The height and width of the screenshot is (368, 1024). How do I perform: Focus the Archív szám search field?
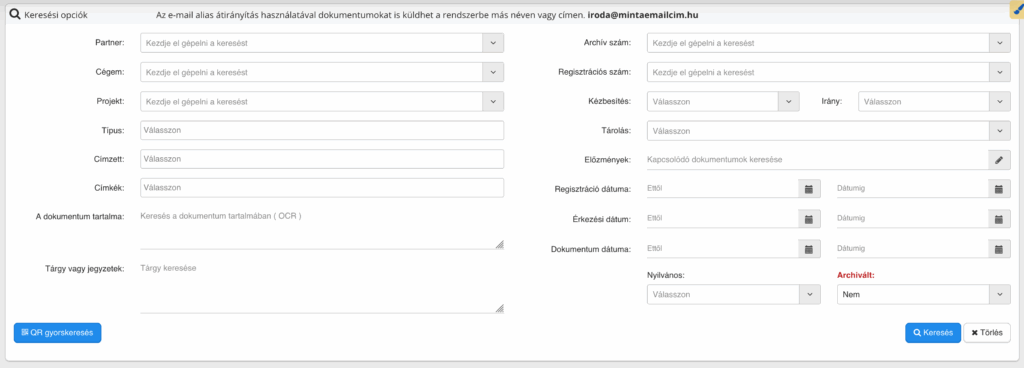[x=818, y=43]
